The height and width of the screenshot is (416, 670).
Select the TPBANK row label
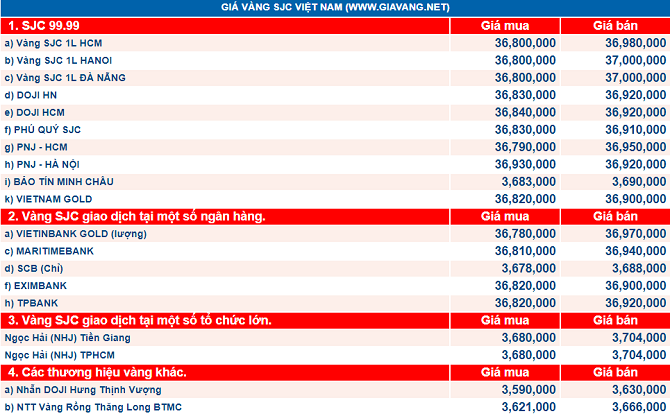31,303
